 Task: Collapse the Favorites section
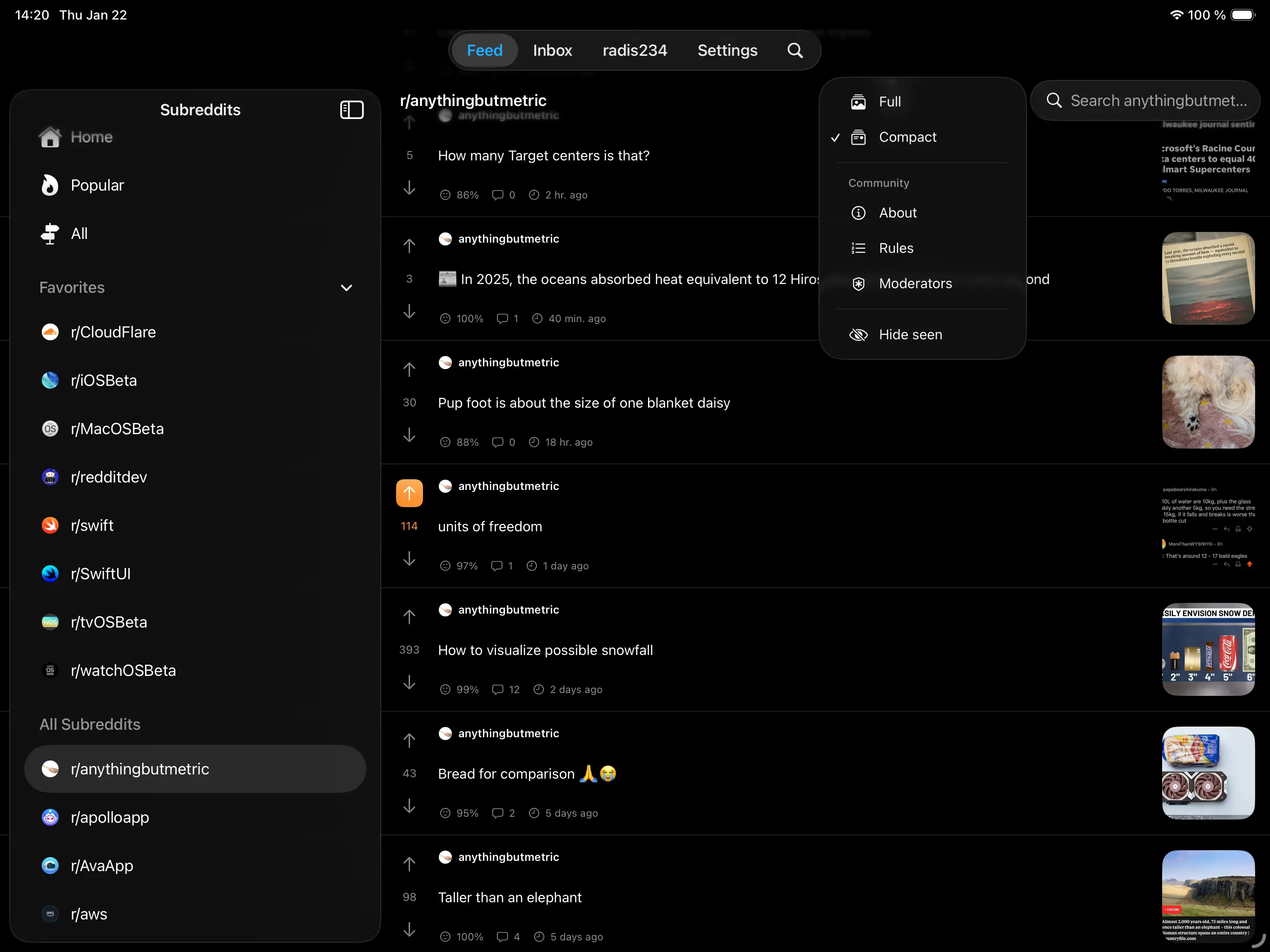click(347, 288)
